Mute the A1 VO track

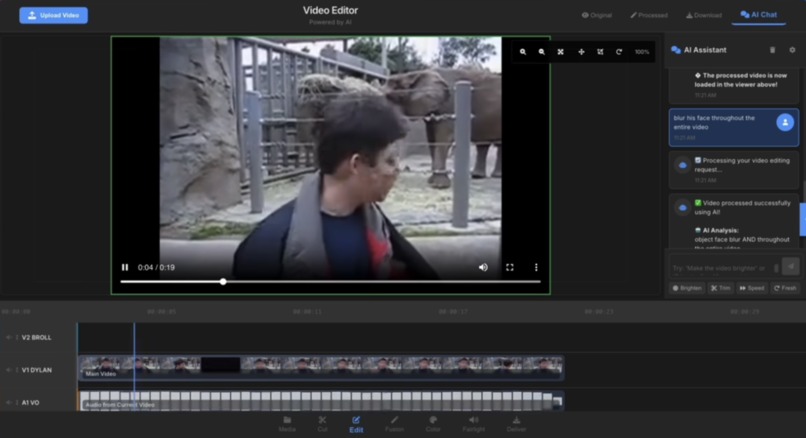point(8,403)
